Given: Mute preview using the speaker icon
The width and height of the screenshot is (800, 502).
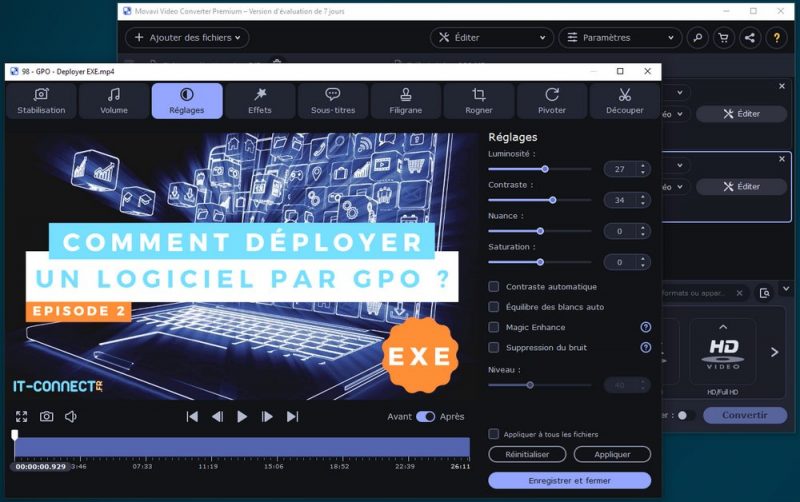Looking at the screenshot, I should (x=71, y=416).
